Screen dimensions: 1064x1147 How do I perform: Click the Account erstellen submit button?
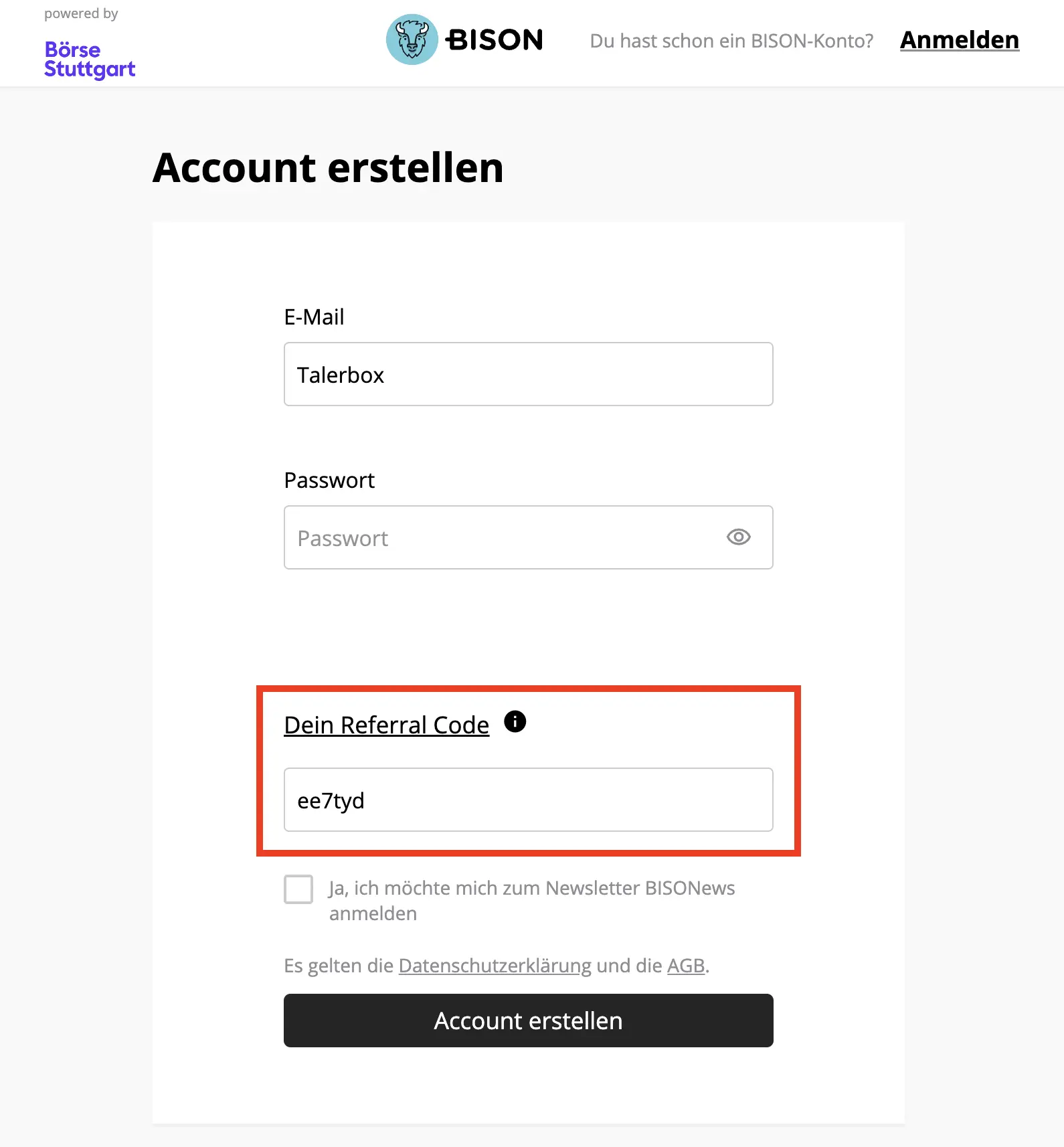click(528, 1021)
